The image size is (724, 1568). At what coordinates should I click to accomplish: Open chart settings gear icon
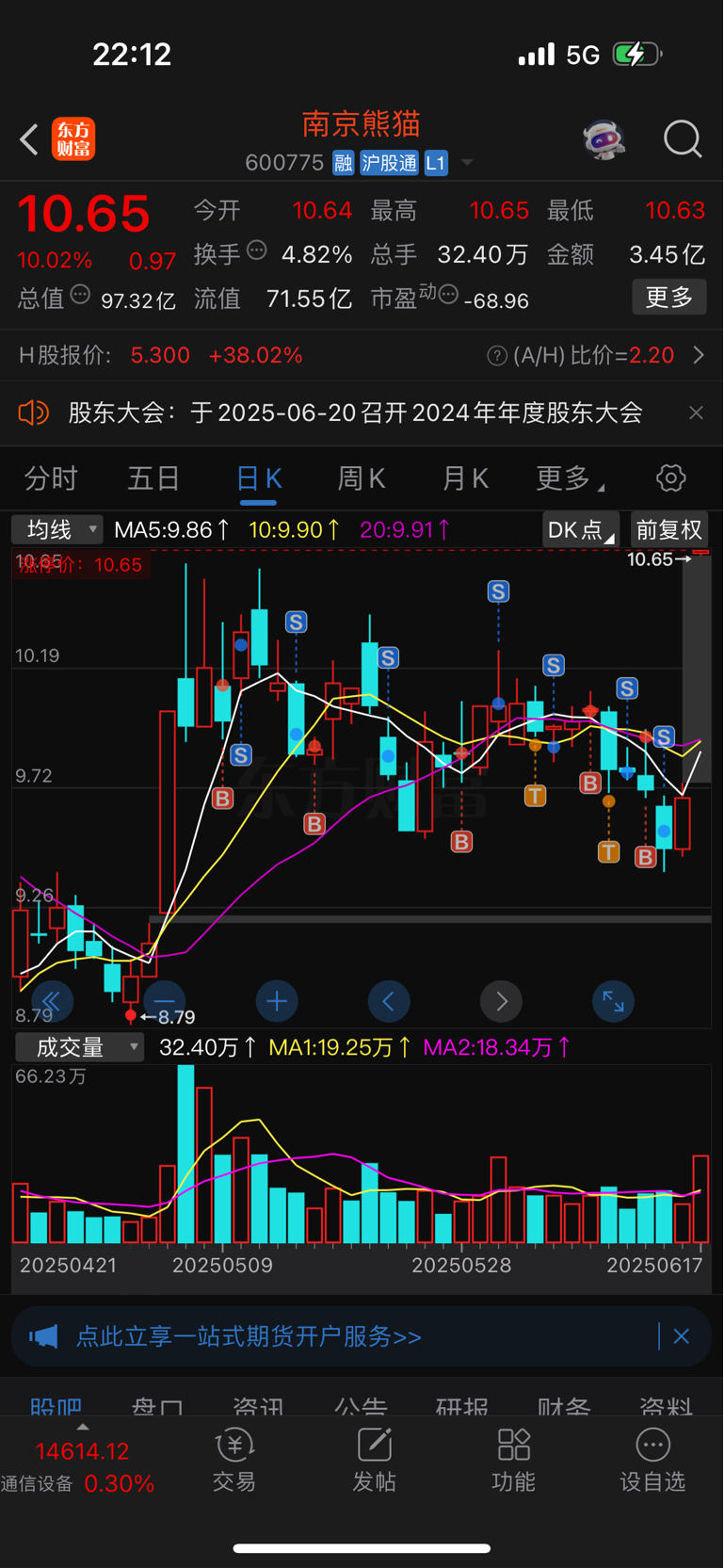[671, 478]
